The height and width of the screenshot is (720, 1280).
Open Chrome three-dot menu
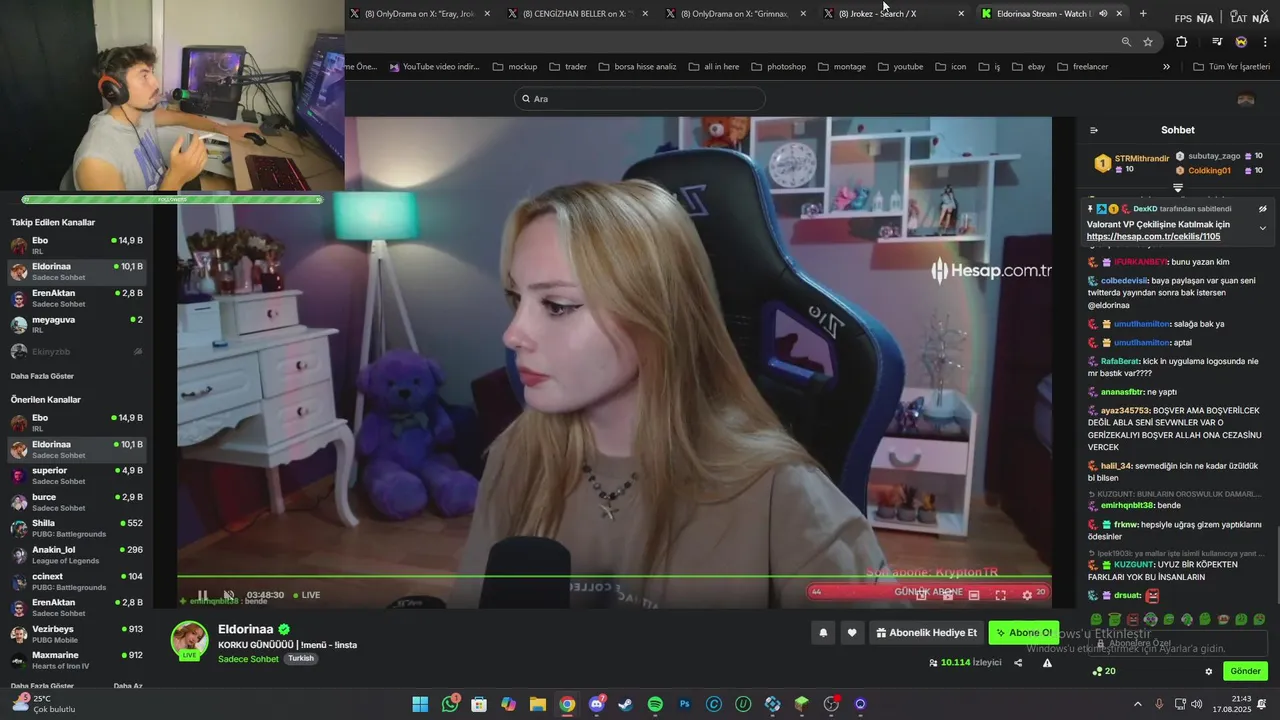point(1266,42)
